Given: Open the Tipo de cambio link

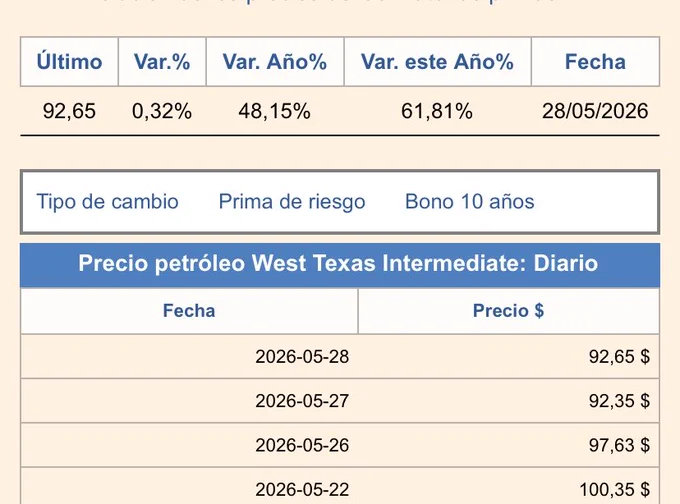Looking at the screenshot, I should point(108,202).
